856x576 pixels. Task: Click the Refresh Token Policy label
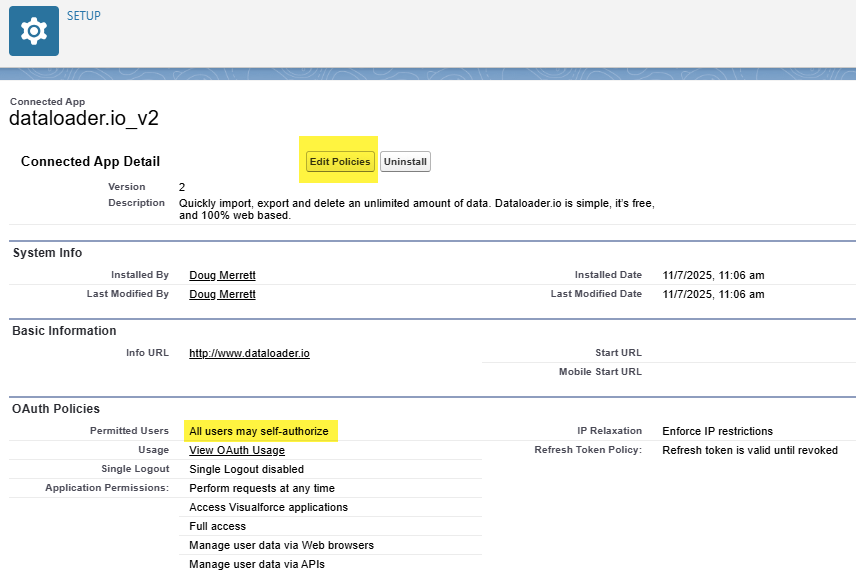coord(588,450)
